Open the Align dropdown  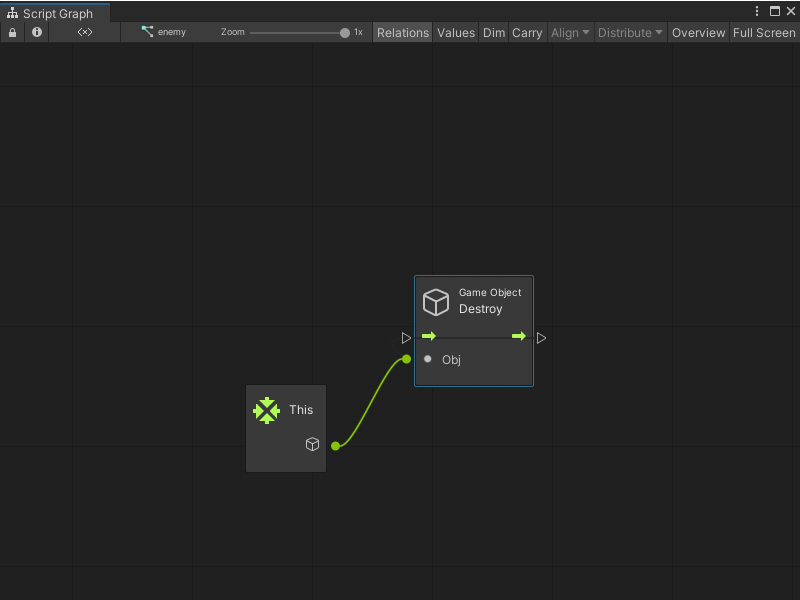(x=570, y=32)
